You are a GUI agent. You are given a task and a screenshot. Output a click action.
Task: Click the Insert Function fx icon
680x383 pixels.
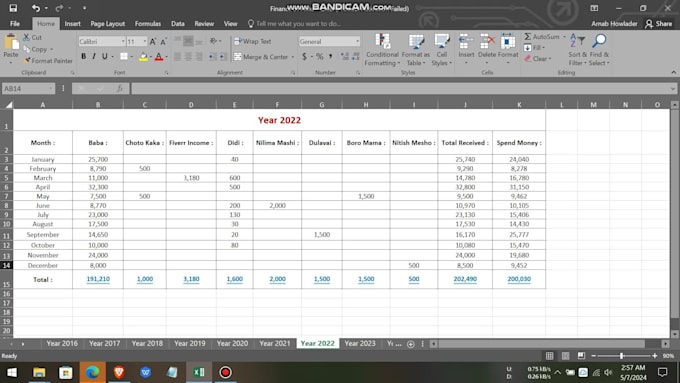click(x=120, y=88)
